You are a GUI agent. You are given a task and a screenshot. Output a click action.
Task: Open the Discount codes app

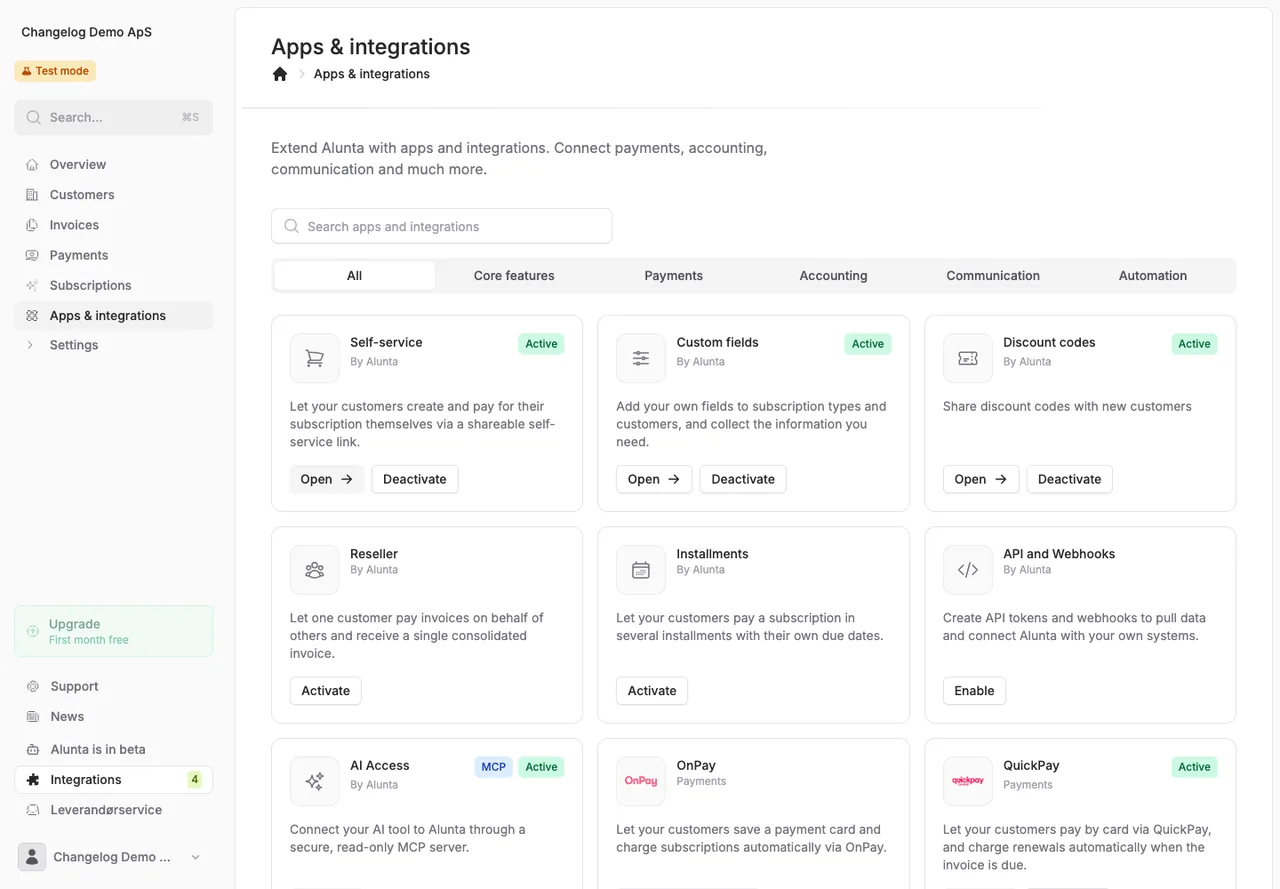[981, 479]
